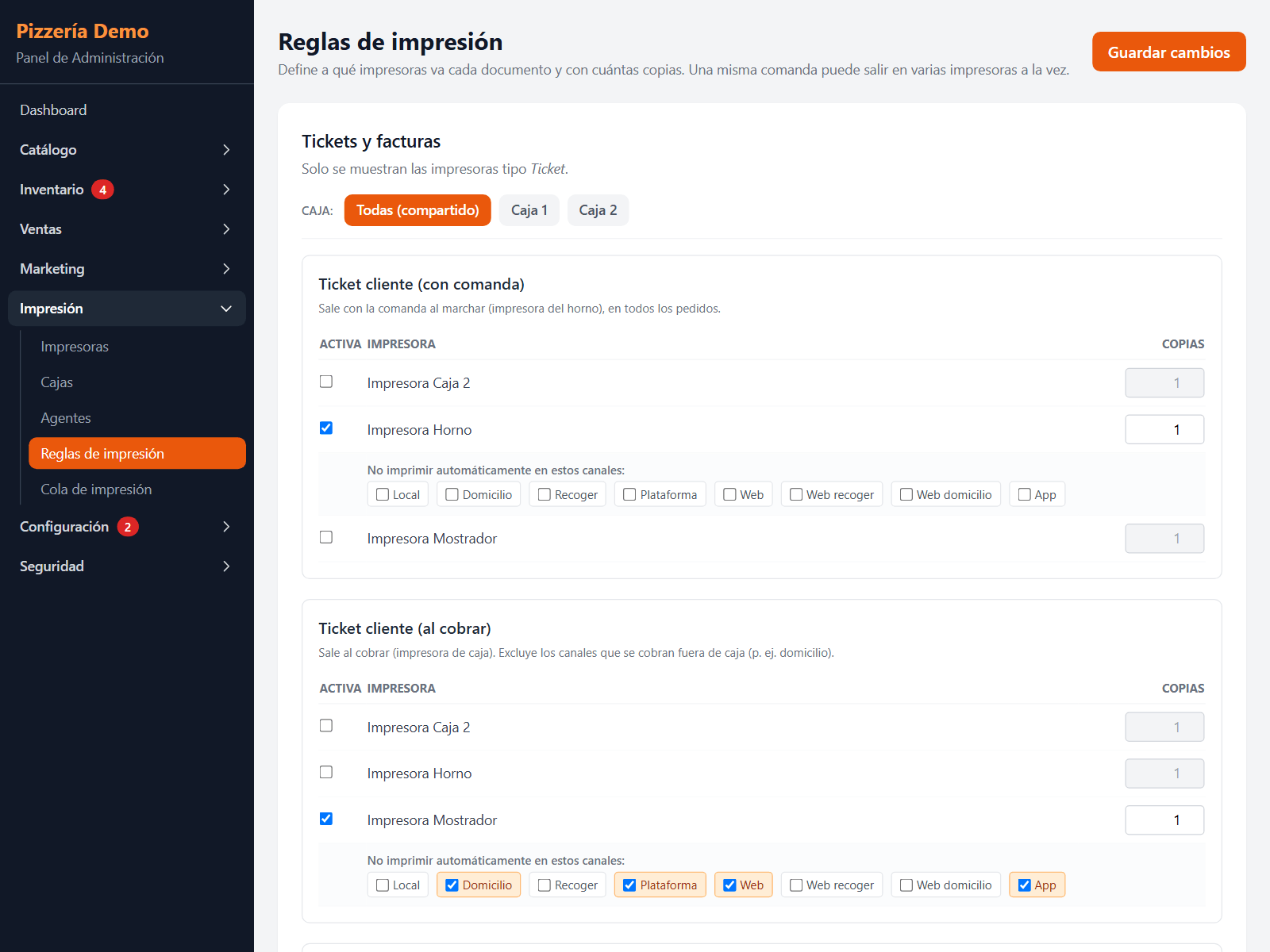Viewport: 1270px width, 952px height.
Task: Switch to the Caja 1 tab
Action: point(529,210)
